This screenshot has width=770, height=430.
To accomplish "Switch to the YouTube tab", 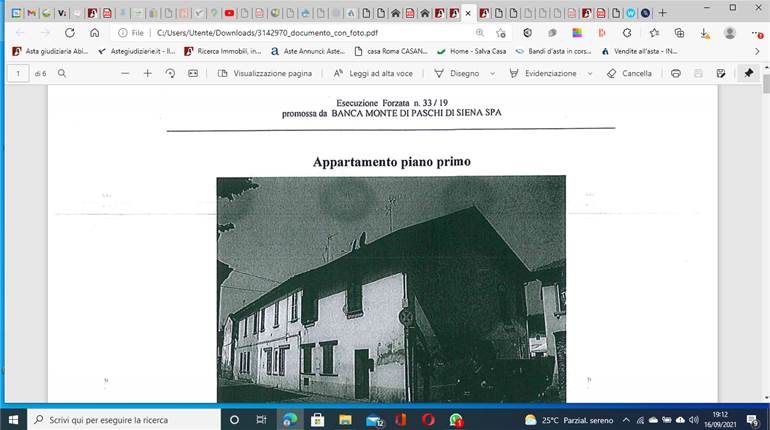I will click(x=229, y=13).
